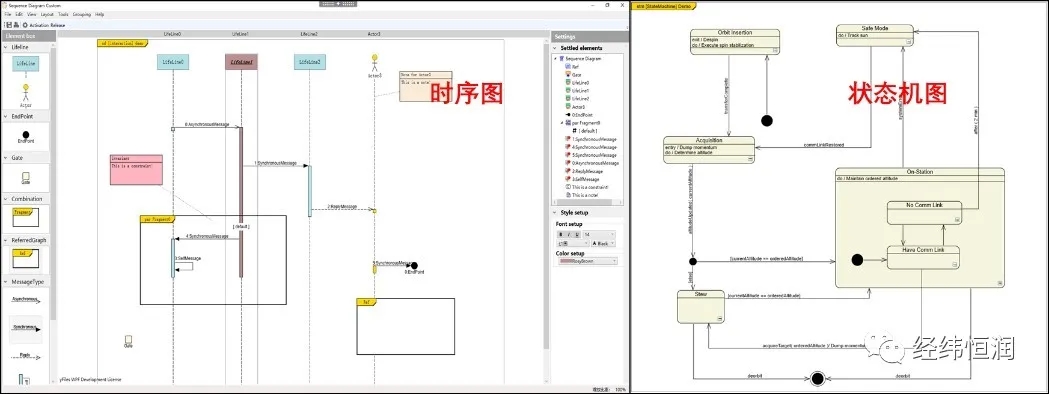Collapse the Settled elements panel
This screenshot has height=394, width=1049.
pos(555,48)
